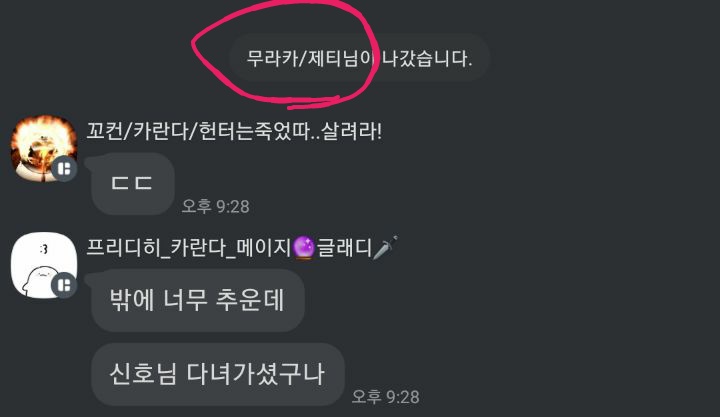
Task: Select the 신호님 다녀가셨구나 message bubble
Action: (218, 374)
